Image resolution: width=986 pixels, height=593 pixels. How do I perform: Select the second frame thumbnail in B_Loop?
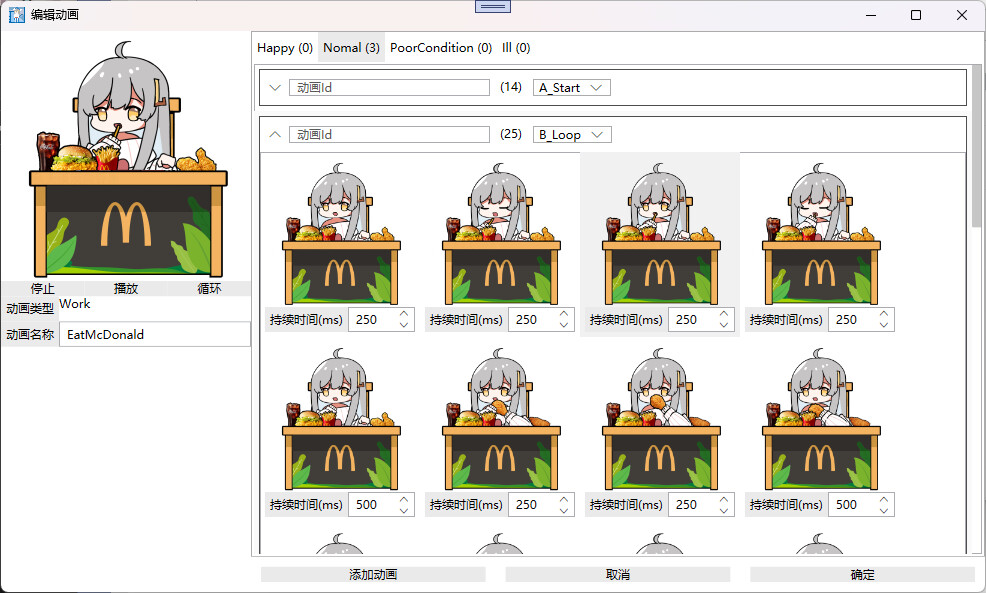pyautogui.click(x=501, y=233)
